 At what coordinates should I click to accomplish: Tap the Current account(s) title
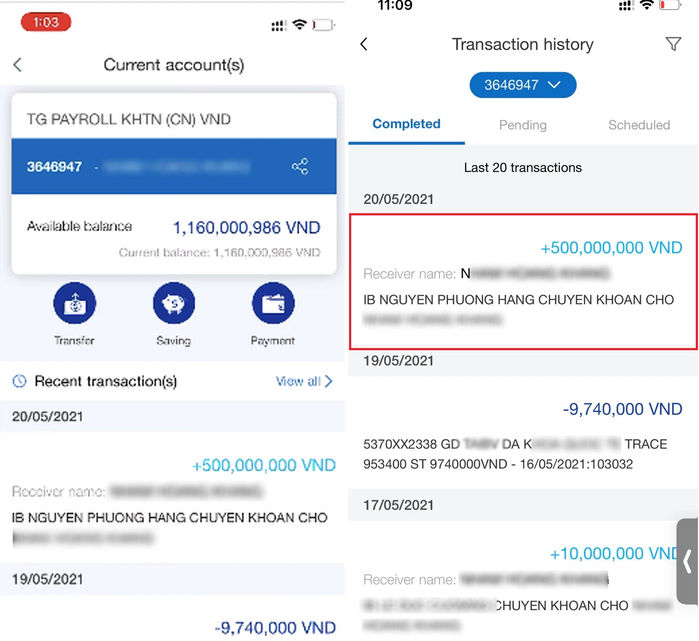pos(174,65)
